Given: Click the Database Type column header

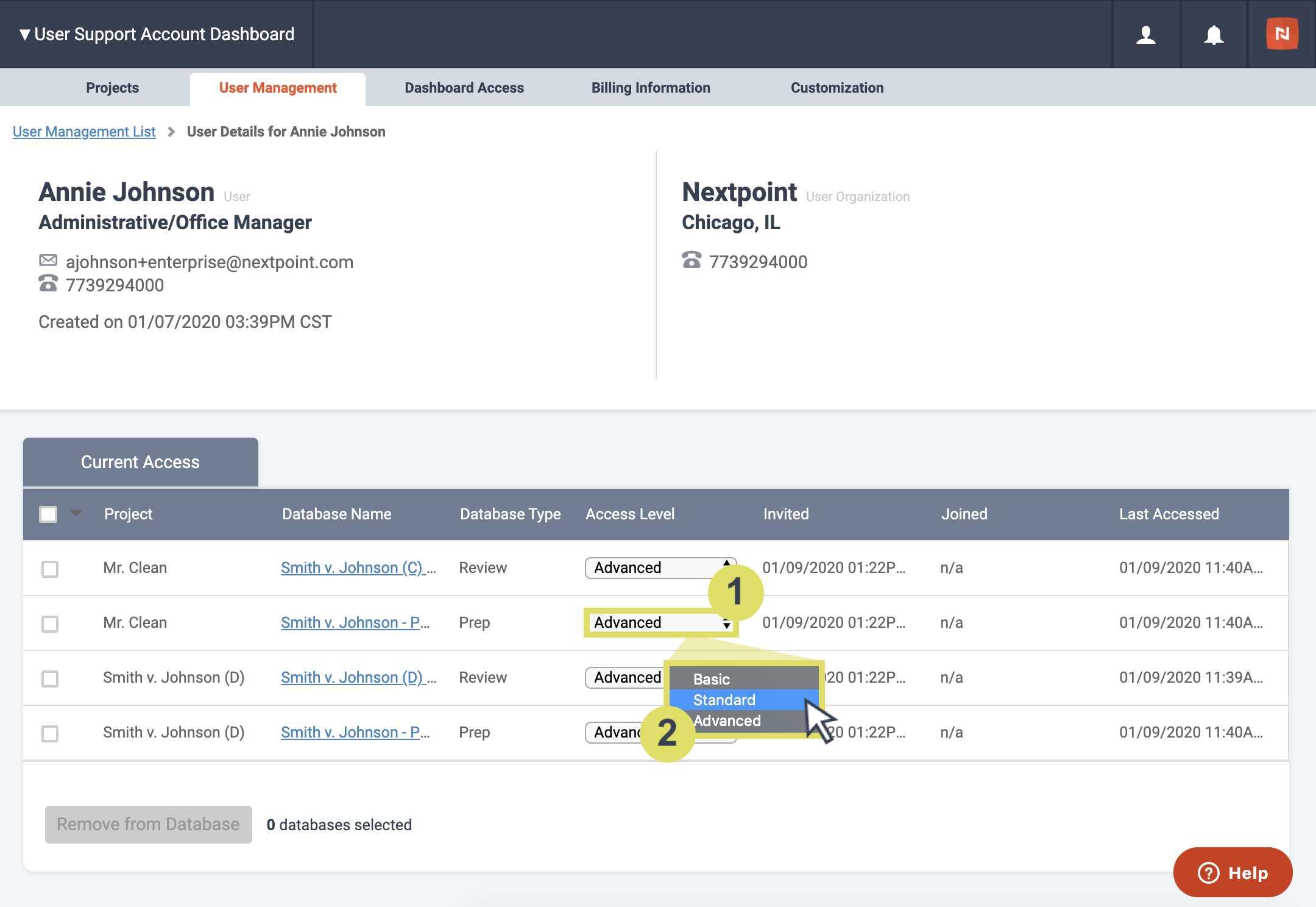Looking at the screenshot, I should (x=511, y=514).
